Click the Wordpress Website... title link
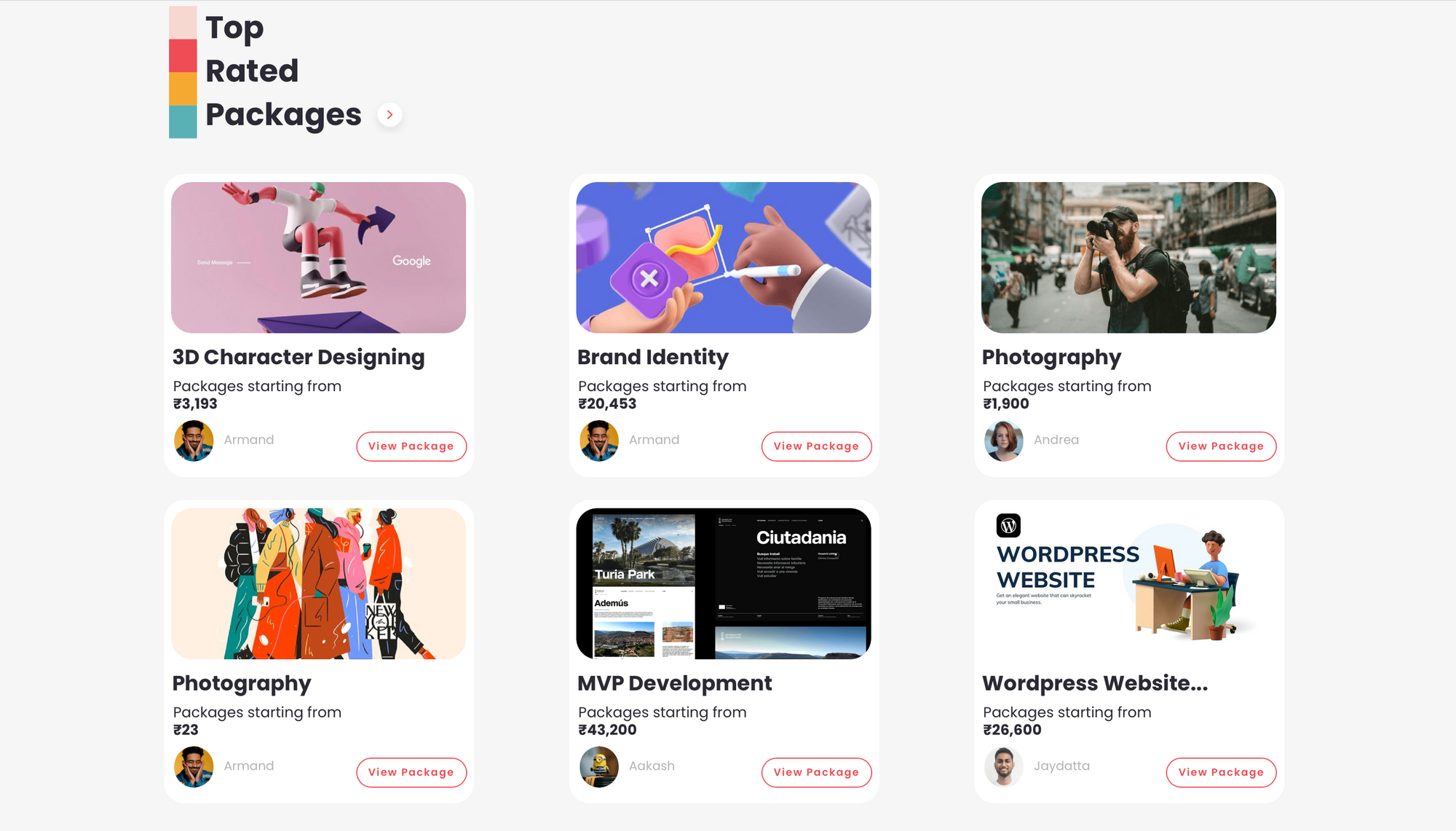The image size is (1456, 831). click(x=1095, y=683)
